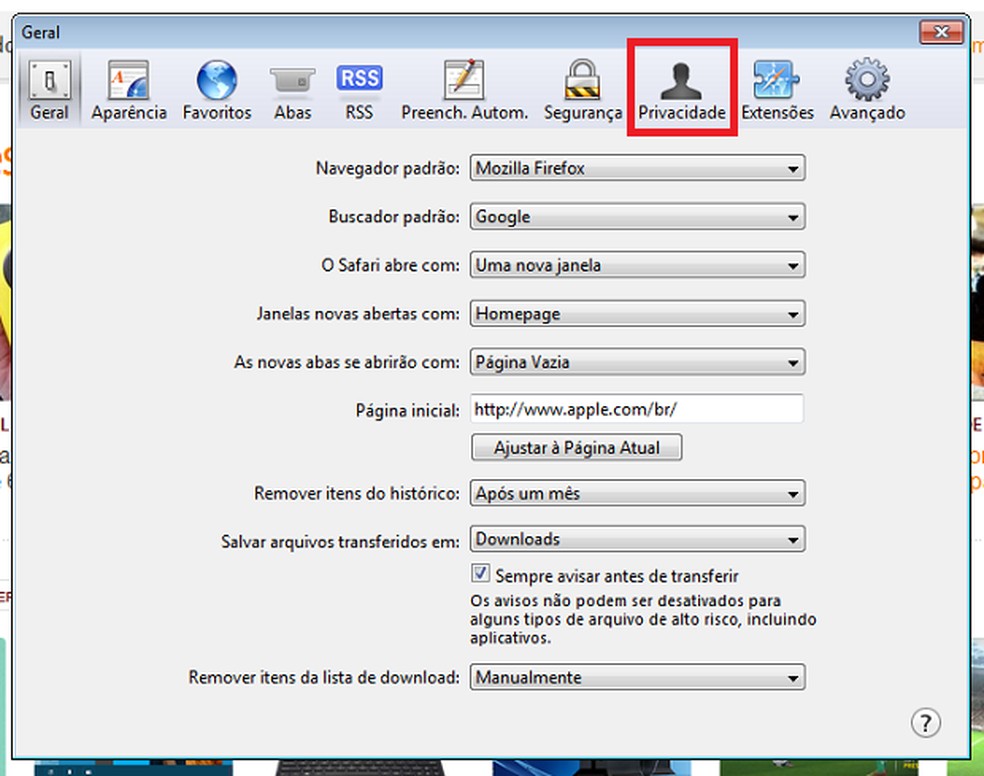Image resolution: width=984 pixels, height=776 pixels.
Task: Open the Preench. Autom. pane
Action: point(464,90)
